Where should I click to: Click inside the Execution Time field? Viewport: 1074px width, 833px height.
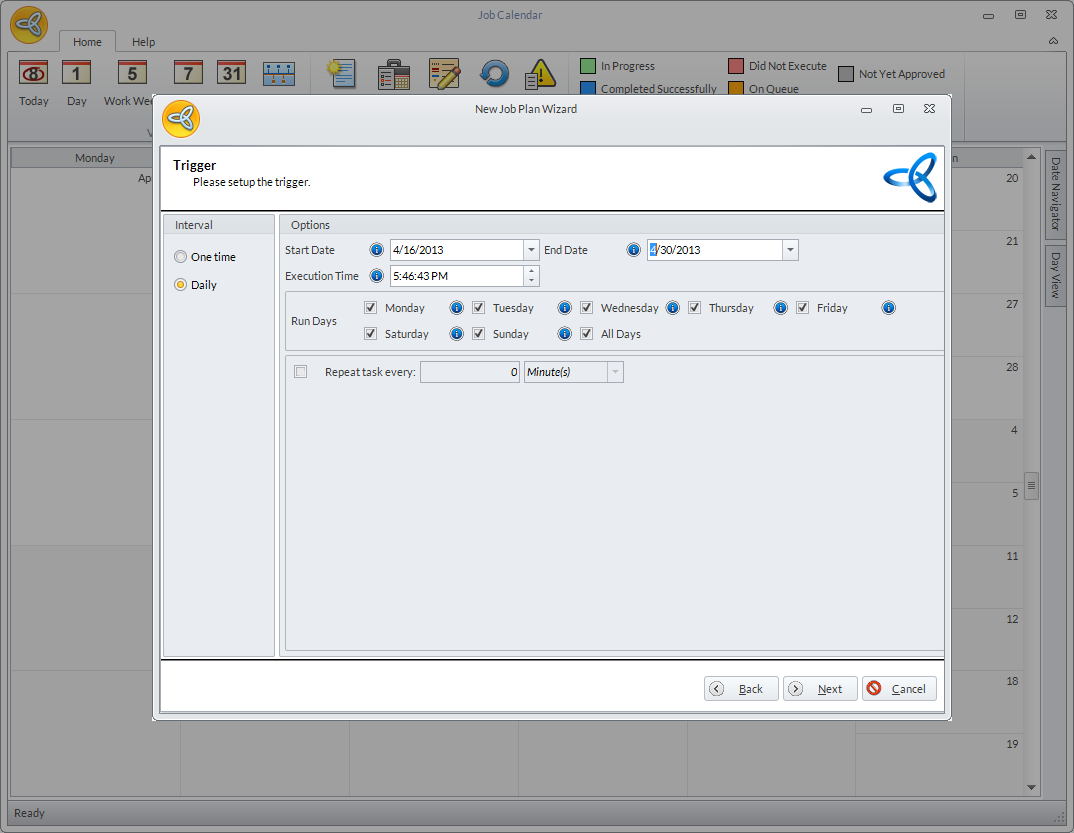click(x=455, y=276)
